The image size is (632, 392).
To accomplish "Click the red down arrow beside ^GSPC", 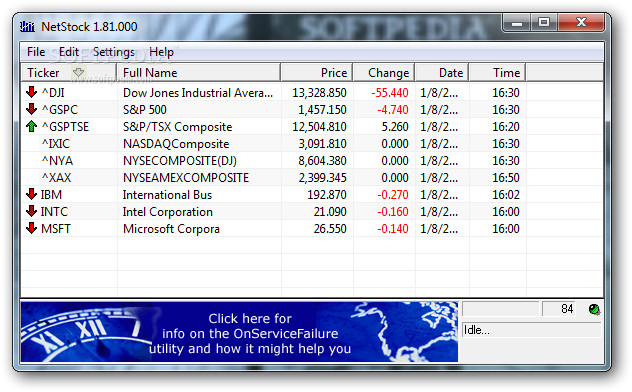I will 31,109.
